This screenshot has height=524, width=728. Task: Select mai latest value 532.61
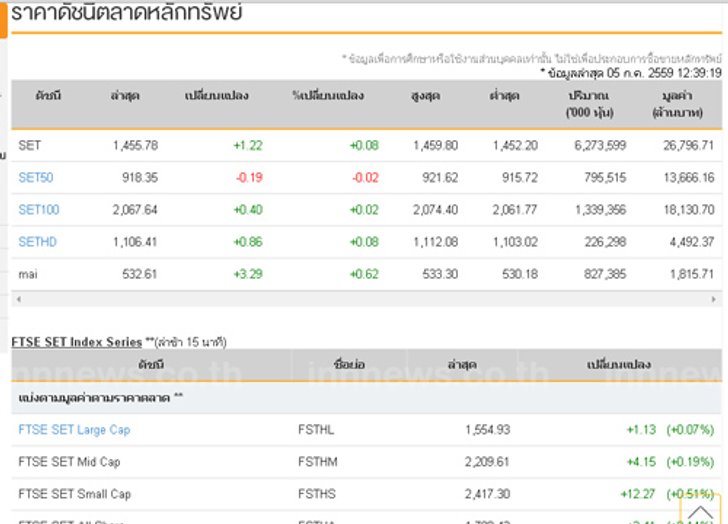click(140, 274)
